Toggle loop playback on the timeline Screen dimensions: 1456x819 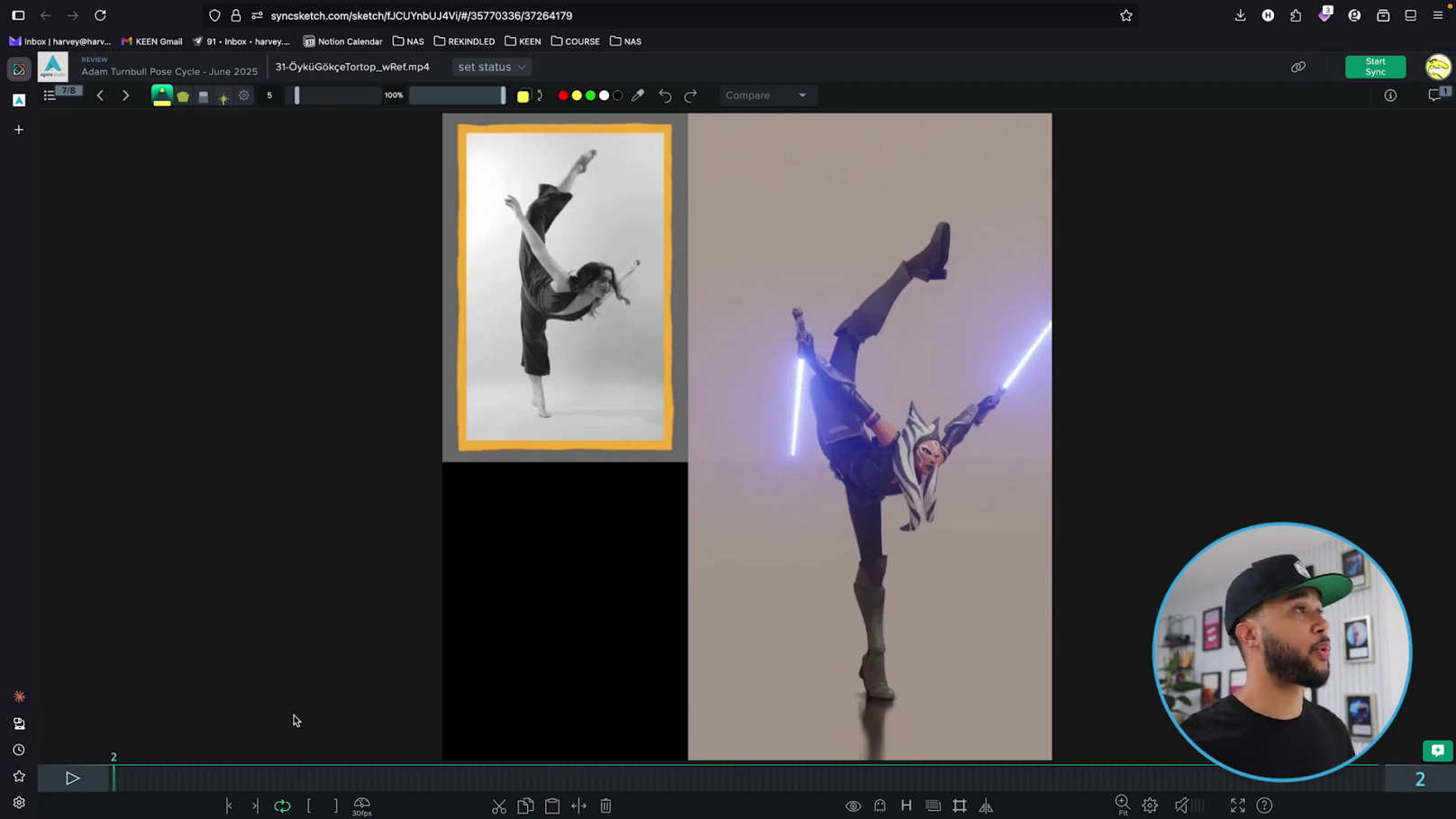(x=282, y=806)
